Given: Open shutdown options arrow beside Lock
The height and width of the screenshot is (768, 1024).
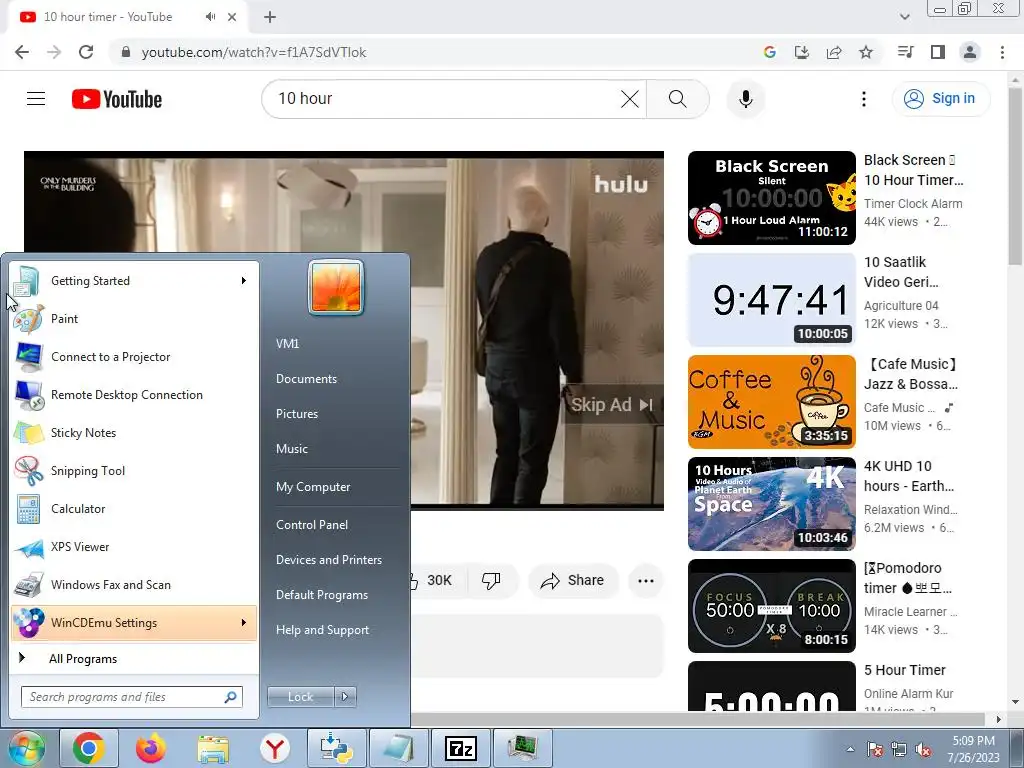Looking at the screenshot, I should click(345, 697).
